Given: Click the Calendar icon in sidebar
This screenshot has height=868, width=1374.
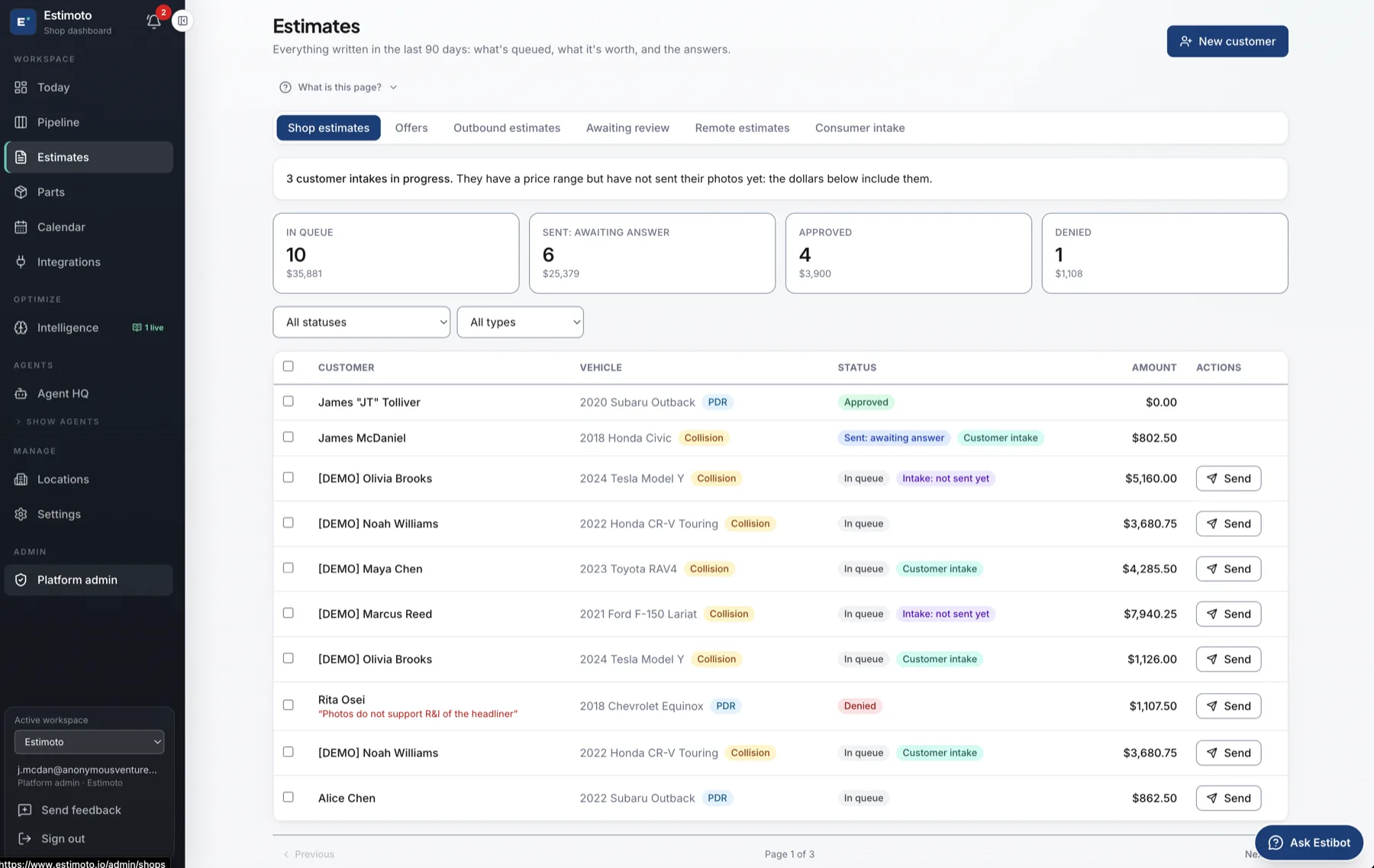Looking at the screenshot, I should pos(21,227).
